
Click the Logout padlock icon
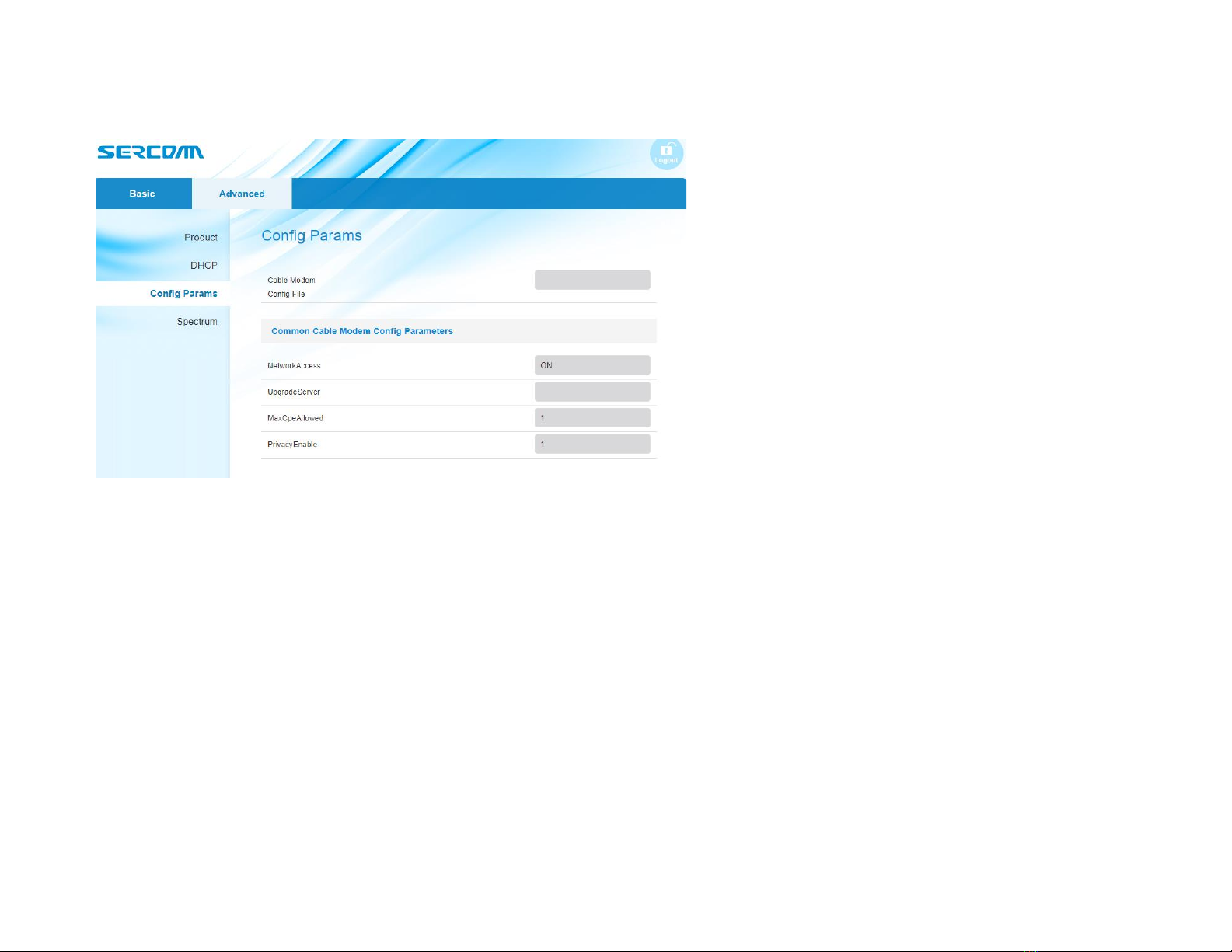(666, 153)
